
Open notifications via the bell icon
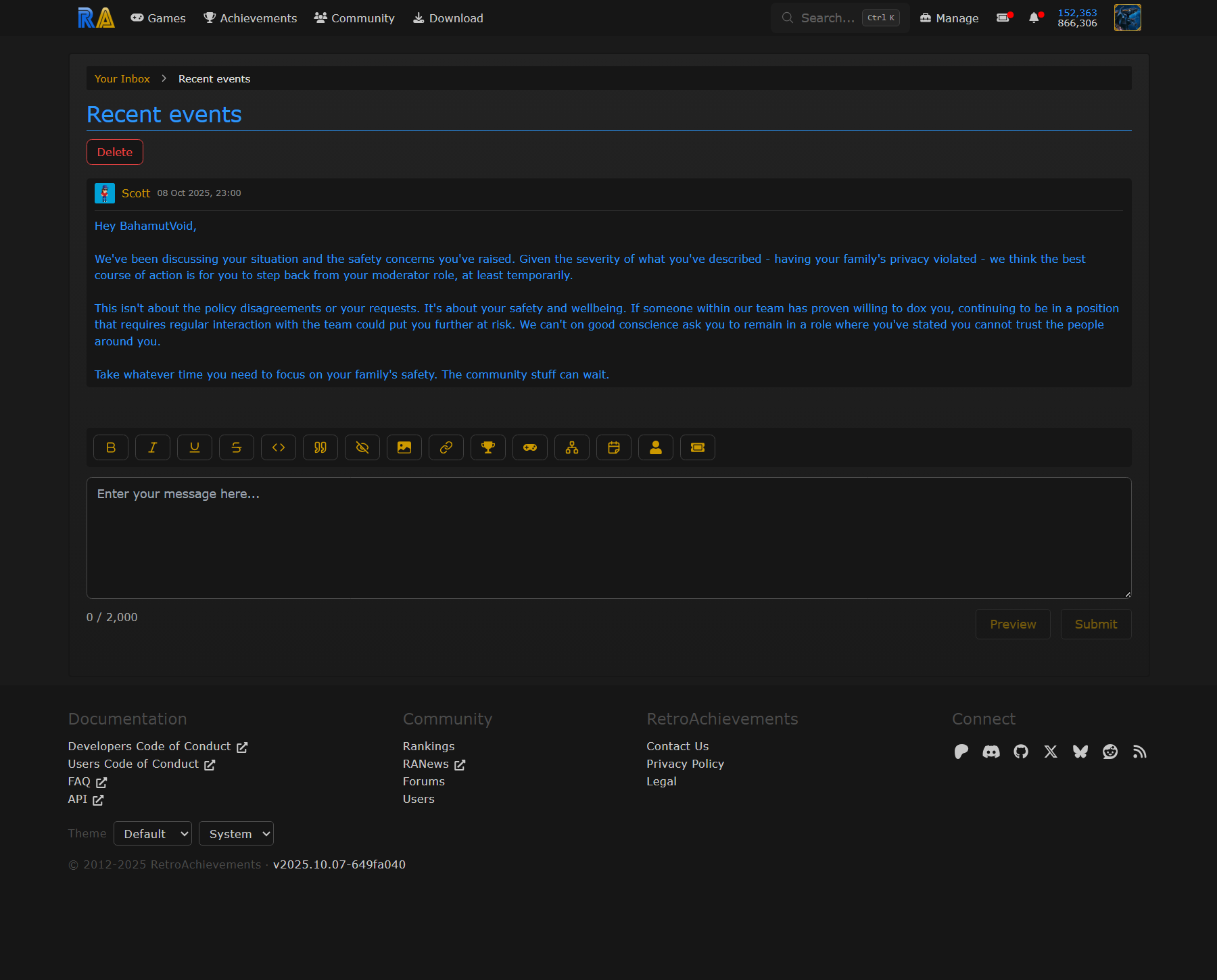tap(1034, 18)
